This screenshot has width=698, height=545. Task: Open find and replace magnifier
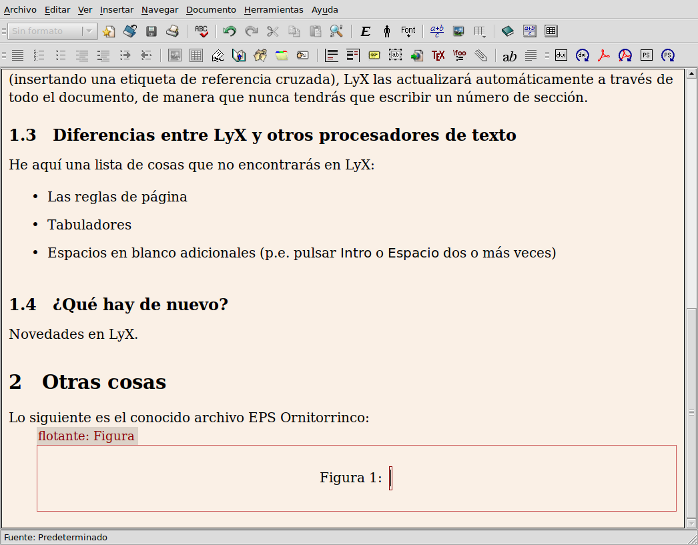pyautogui.click(x=337, y=31)
